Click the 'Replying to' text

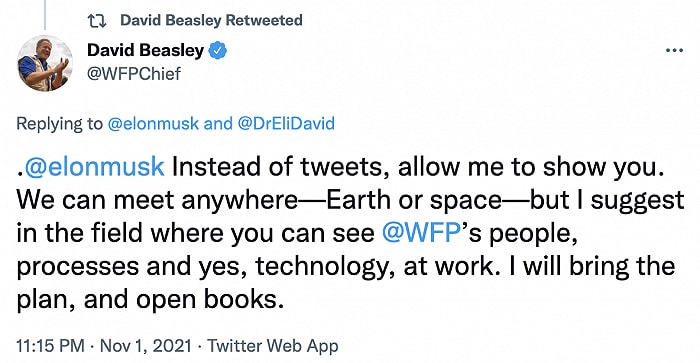click(x=59, y=124)
